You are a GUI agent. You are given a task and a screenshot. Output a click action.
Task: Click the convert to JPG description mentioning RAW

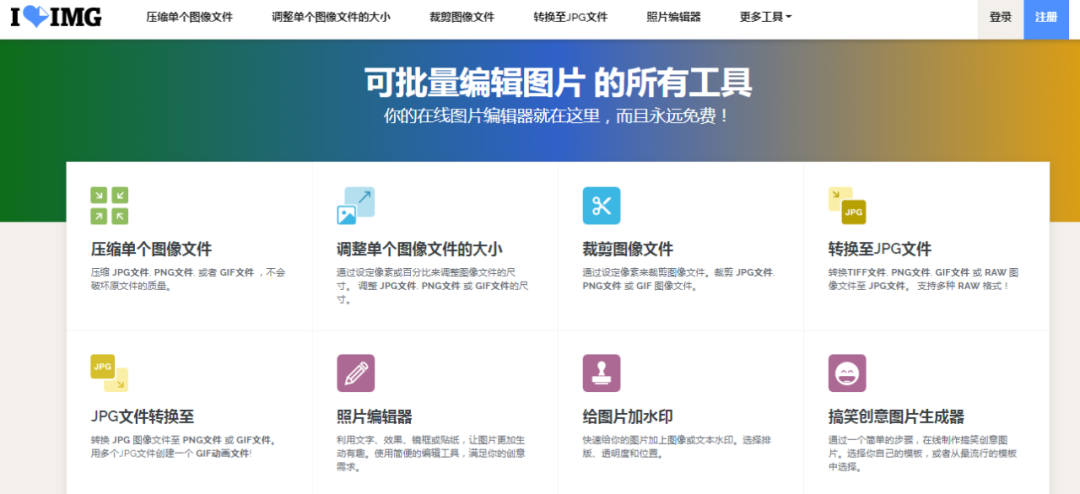click(x=923, y=279)
